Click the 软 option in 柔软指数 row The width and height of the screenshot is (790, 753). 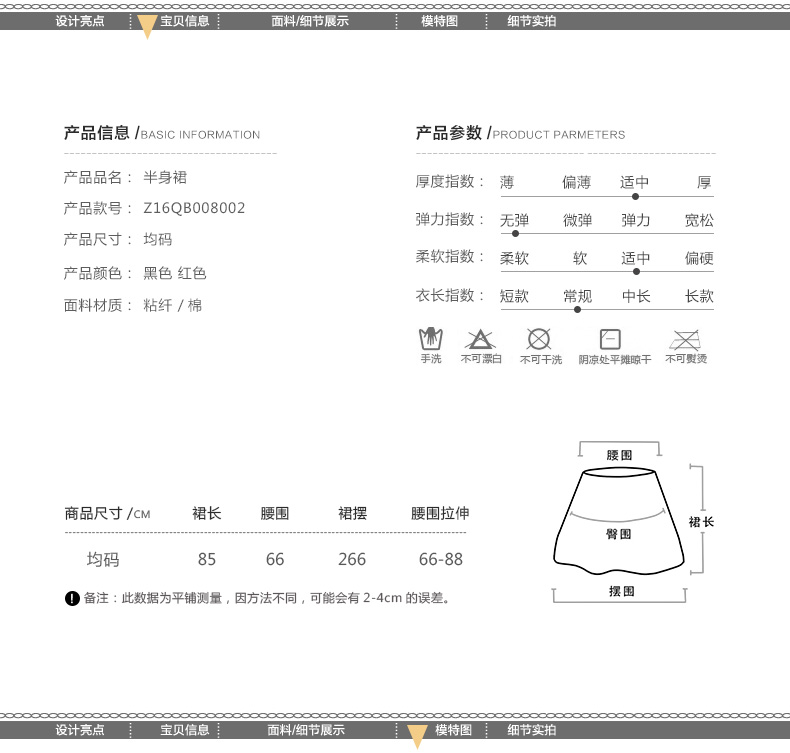(580, 258)
